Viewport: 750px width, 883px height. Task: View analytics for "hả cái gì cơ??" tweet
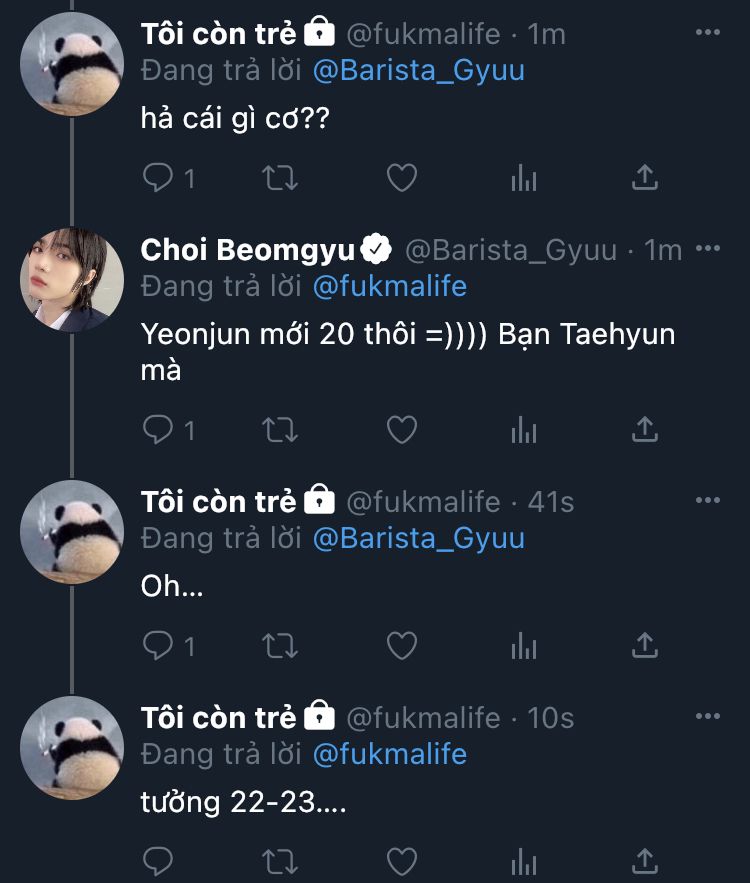[524, 179]
